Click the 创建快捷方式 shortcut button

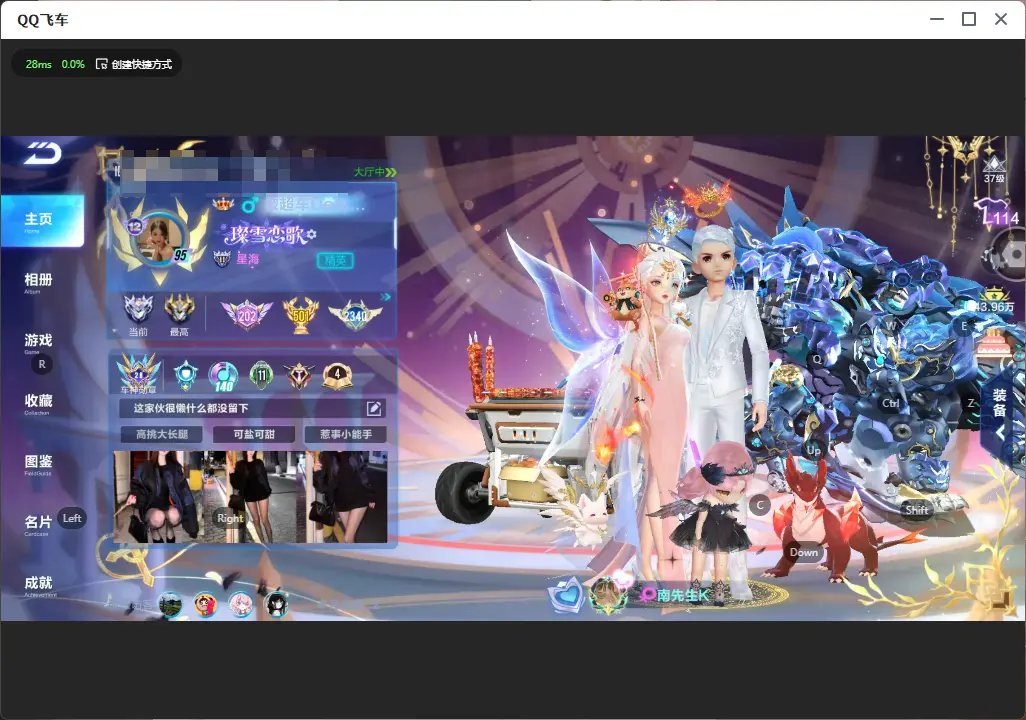coord(134,64)
